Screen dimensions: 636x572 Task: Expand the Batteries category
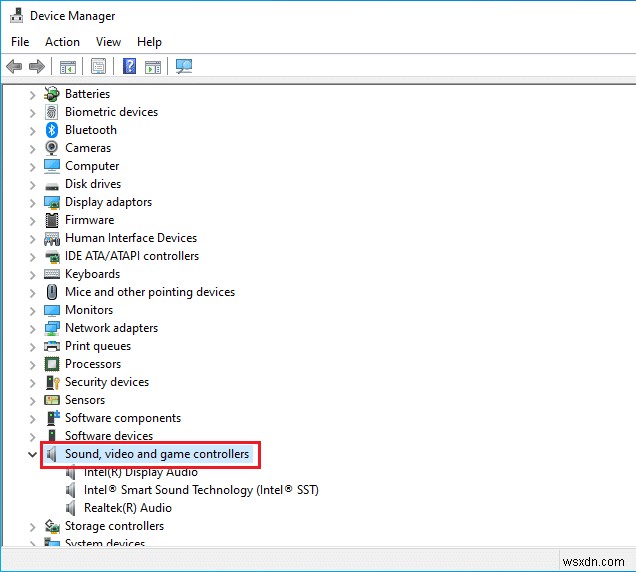(32, 95)
